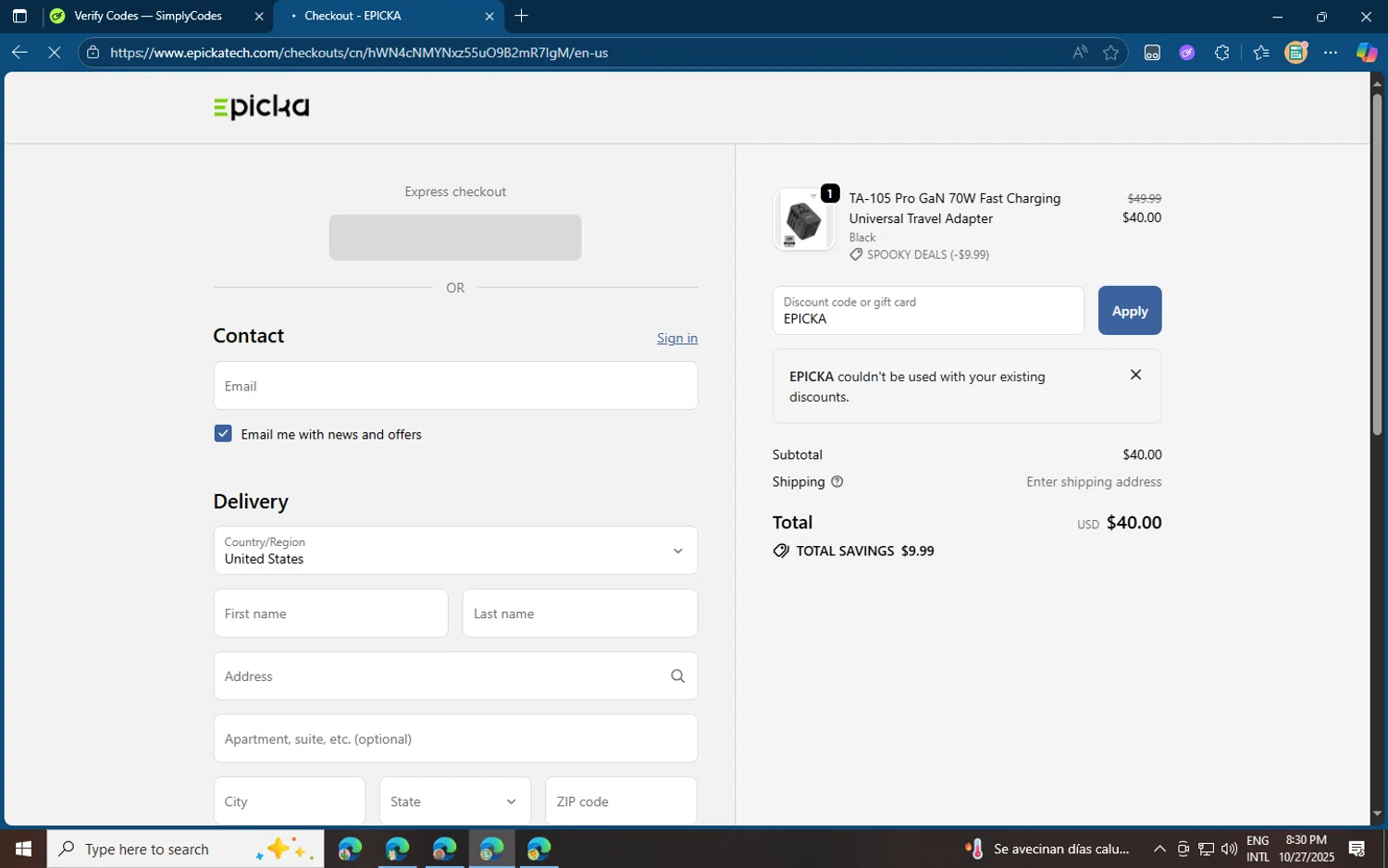This screenshot has height=868, width=1388.
Task: Open the weather widget Se avecinan días
Action: click(1047, 849)
